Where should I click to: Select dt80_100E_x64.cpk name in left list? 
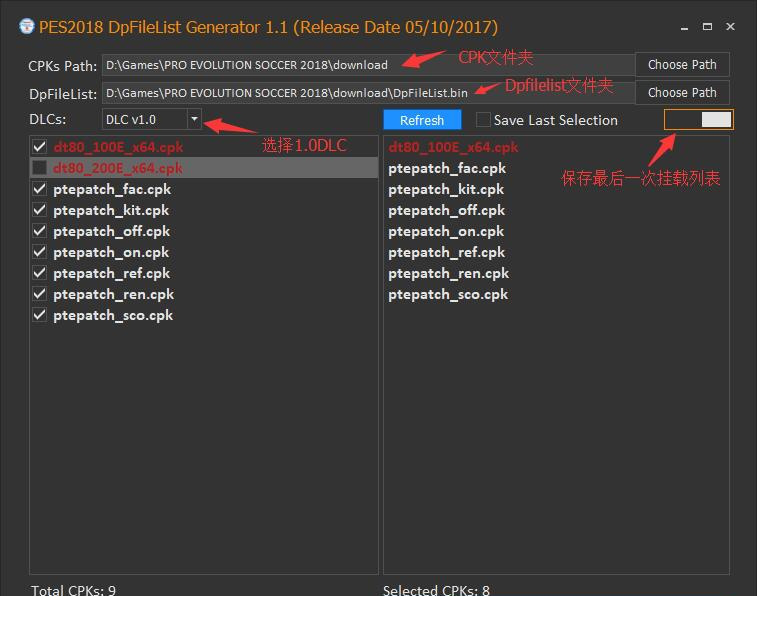pyautogui.click(x=118, y=147)
